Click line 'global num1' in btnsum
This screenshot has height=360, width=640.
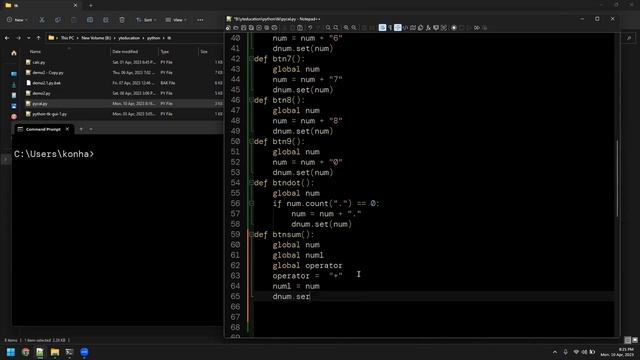(298, 255)
